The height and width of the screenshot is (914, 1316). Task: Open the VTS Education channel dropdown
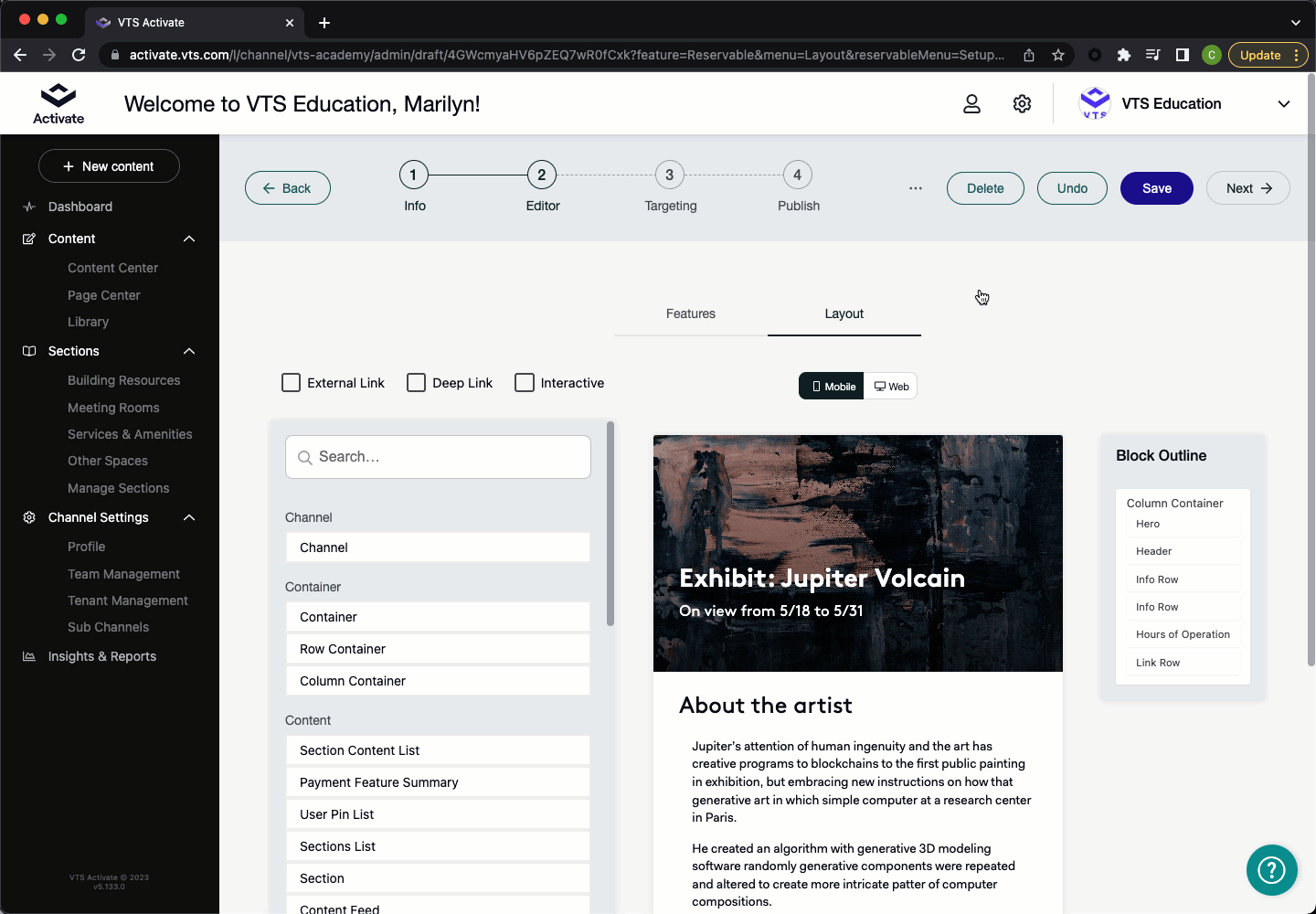pos(1284,104)
